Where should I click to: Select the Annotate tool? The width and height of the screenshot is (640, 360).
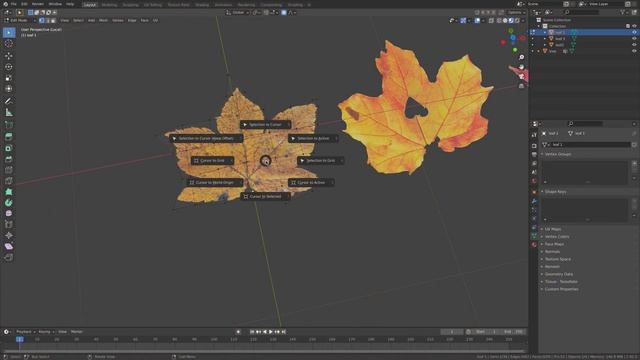point(9,101)
